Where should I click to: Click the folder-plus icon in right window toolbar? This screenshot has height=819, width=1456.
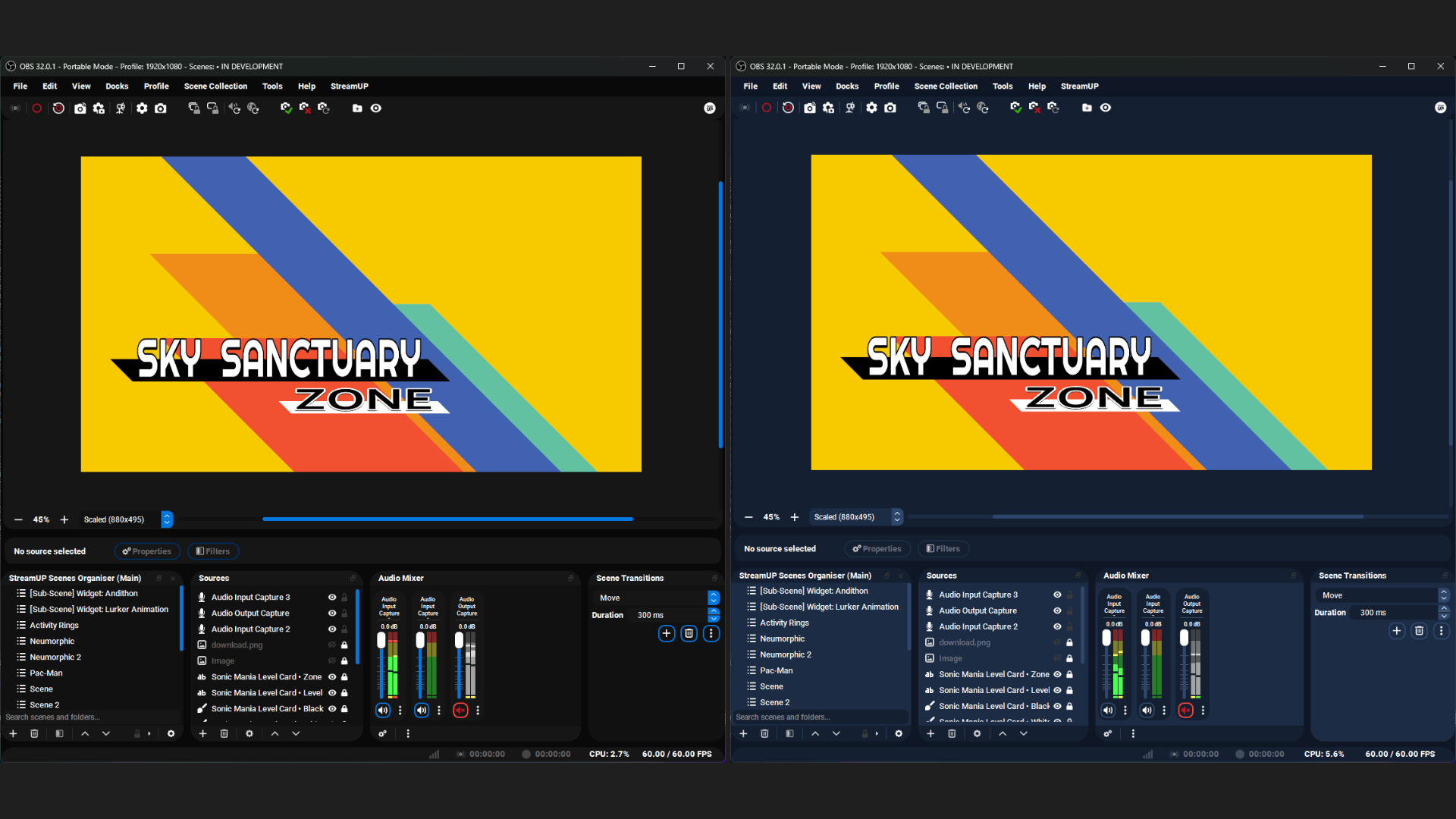[x=1087, y=108]
